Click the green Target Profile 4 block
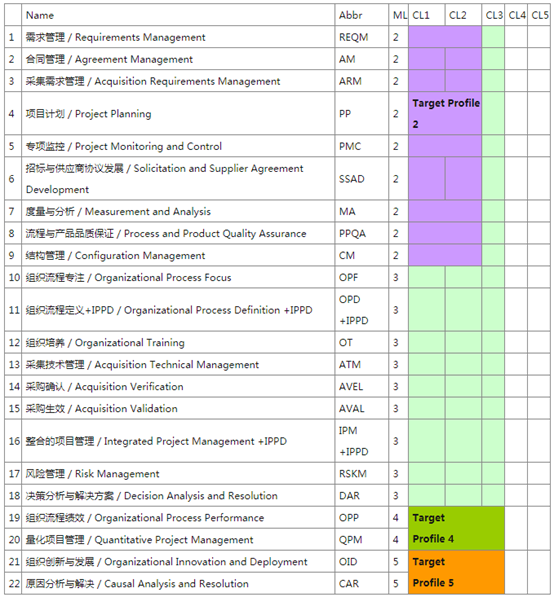The image size is (554, 597). [x=456, y=528]
